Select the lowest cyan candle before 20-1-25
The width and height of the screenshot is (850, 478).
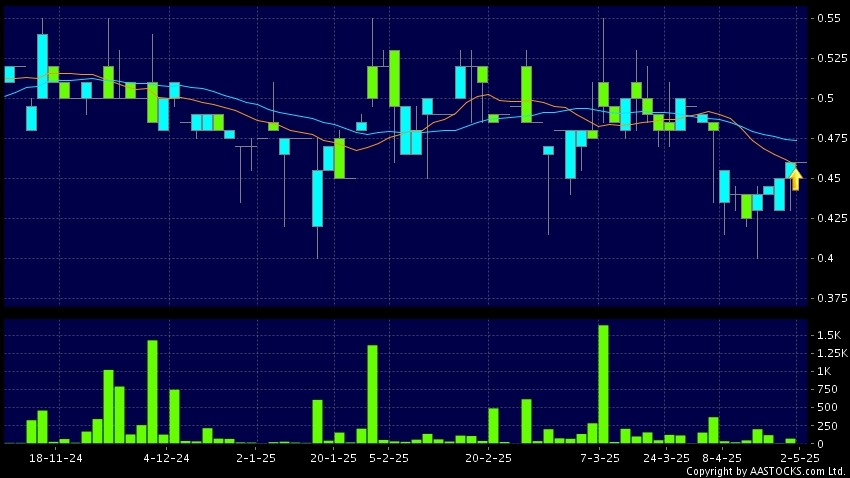click(x=318, y=198)
